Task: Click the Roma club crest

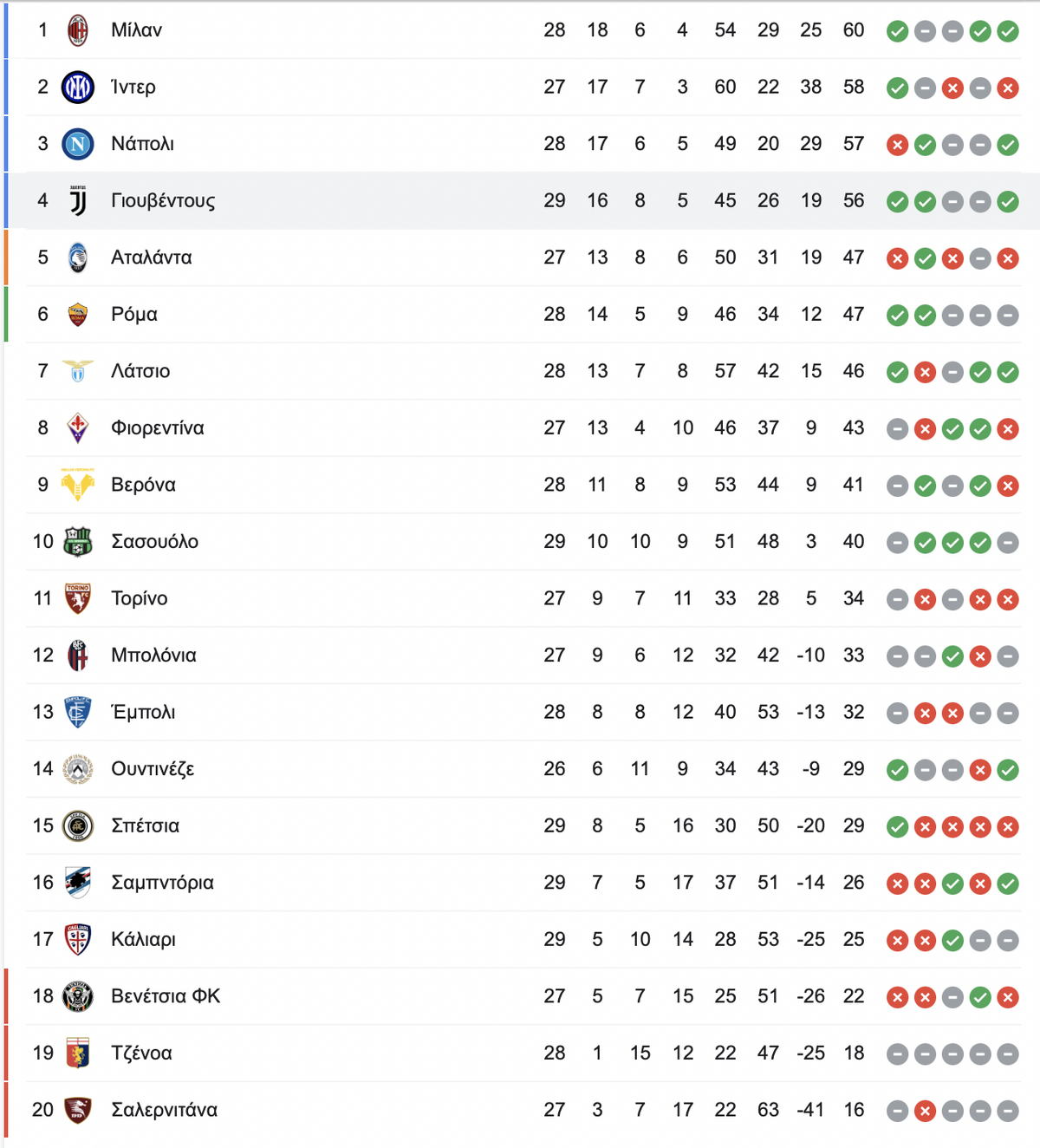Action: pyautogui.click(x=78, y=315)
